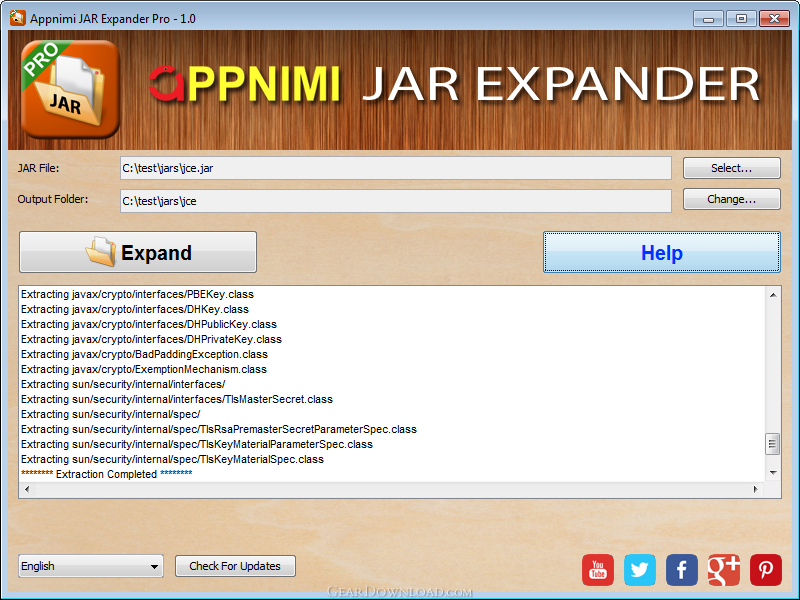Click the log's vertical scrollbar up arrow
This screenshot has height=600, width=800.
click(x=773, y=295)
